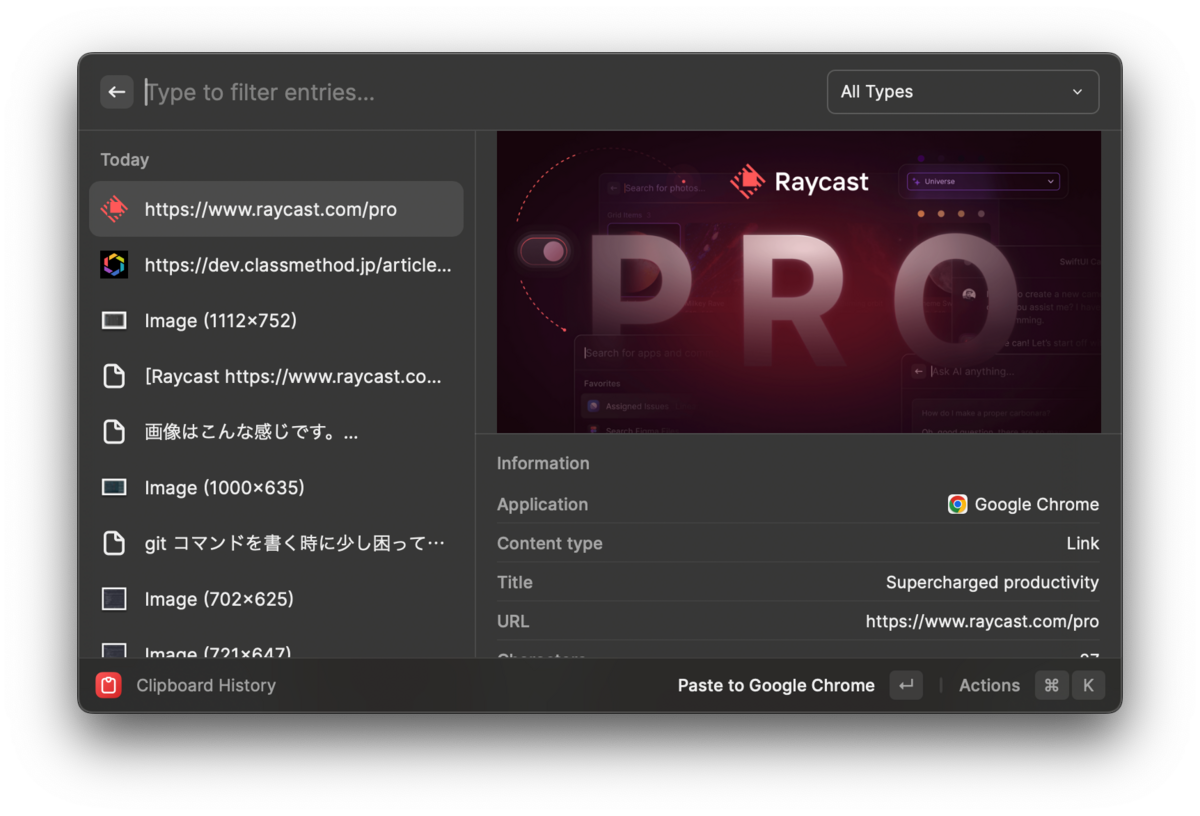Open the All Types dropdown
The image size is (1200, 816).
point(963,92)
